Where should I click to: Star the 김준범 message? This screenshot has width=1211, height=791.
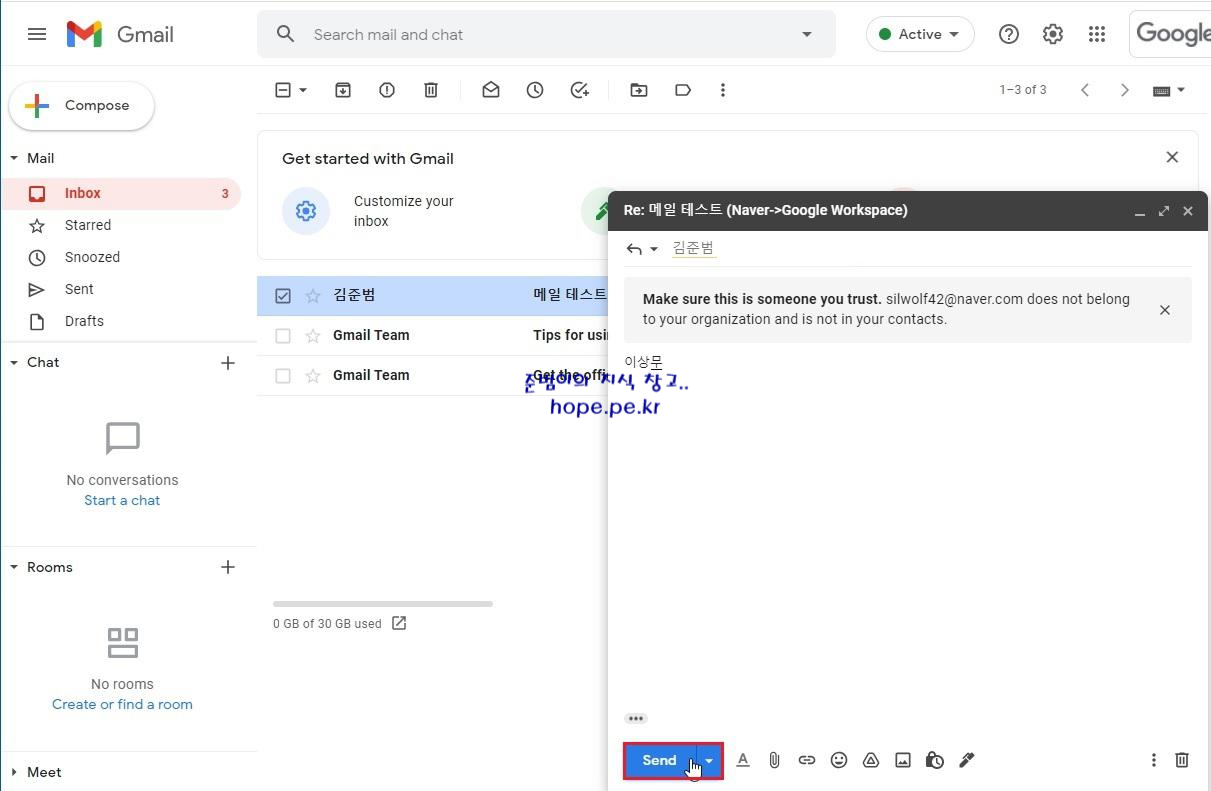(x=313, y=296)
